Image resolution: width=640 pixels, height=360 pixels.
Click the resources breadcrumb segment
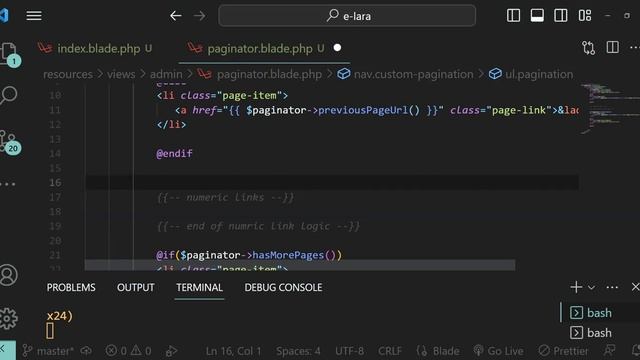[x=68, y=74]
